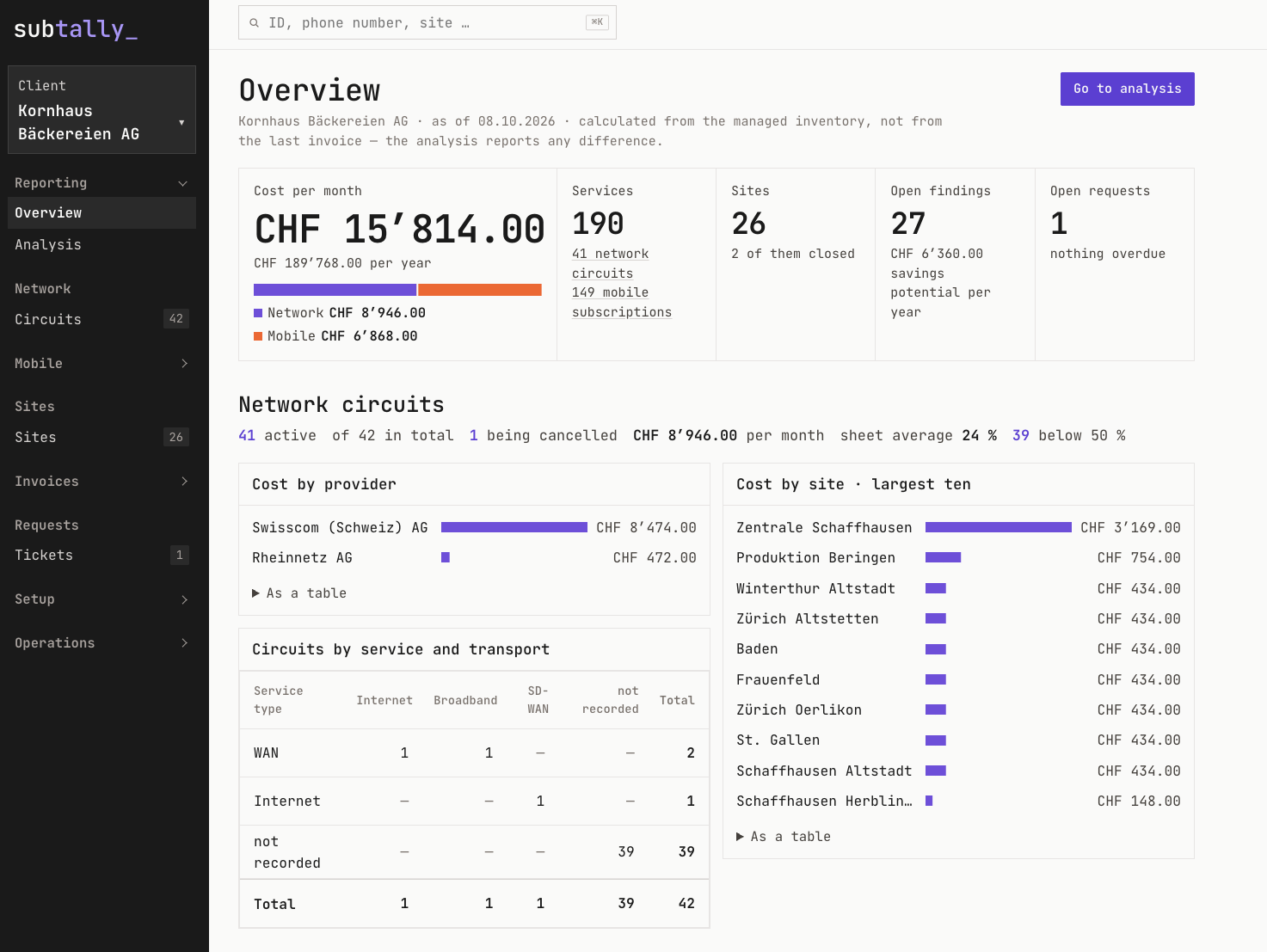1267x952 pixels.
Task: Collapse the Reporting section
Action: (x=101, y=182)
